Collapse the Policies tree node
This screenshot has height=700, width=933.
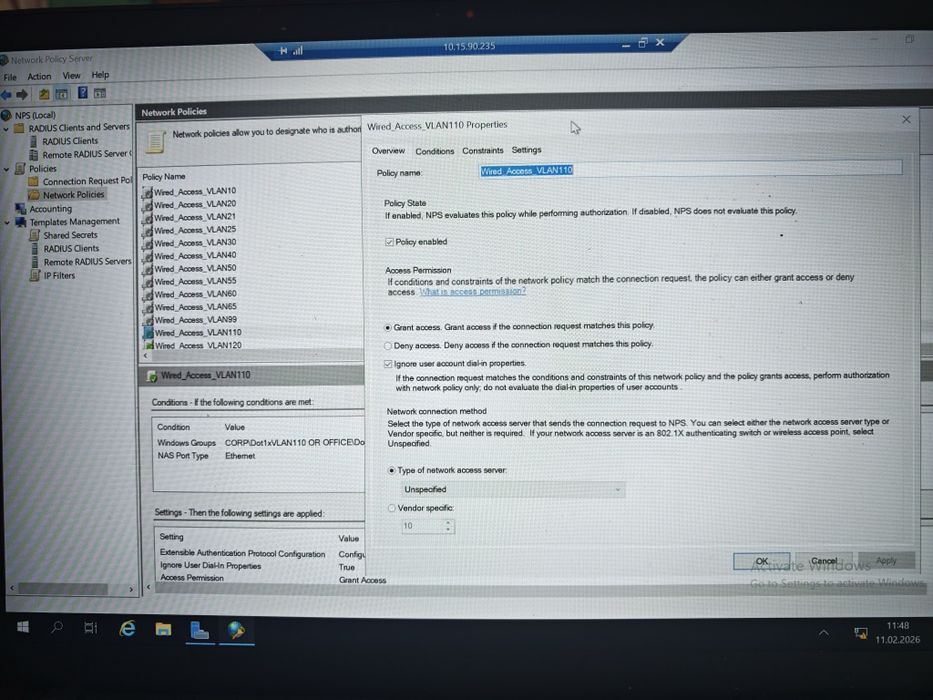coord(7,169)
